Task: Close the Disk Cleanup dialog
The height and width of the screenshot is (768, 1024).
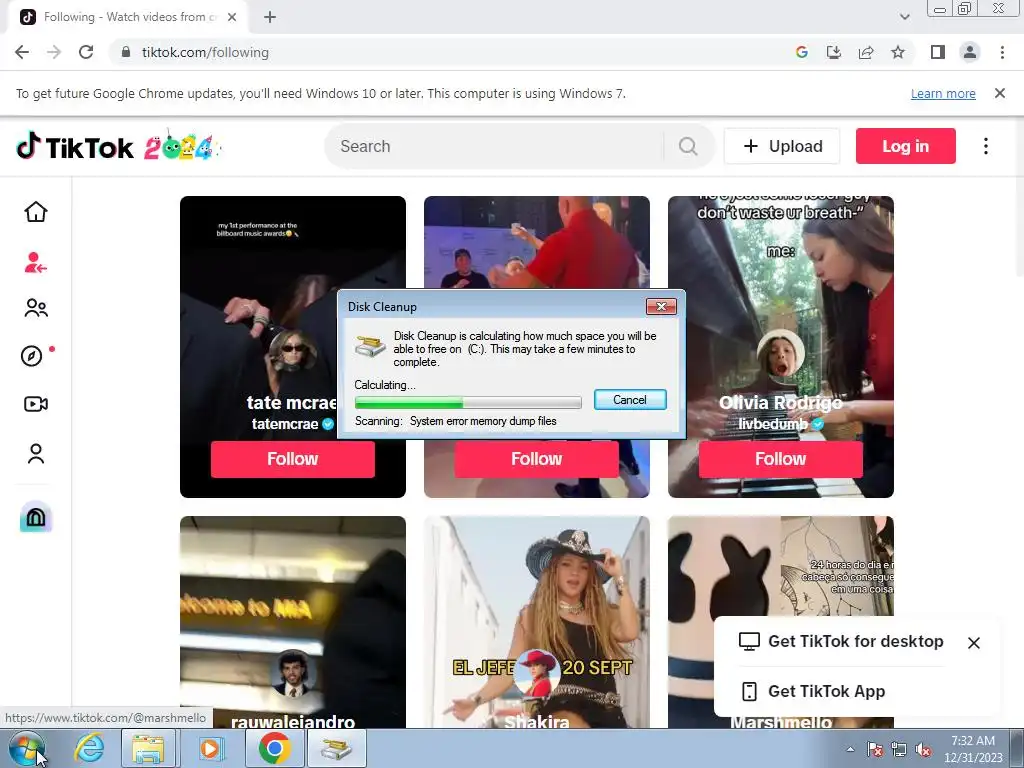Action: [x=661, y=306]
